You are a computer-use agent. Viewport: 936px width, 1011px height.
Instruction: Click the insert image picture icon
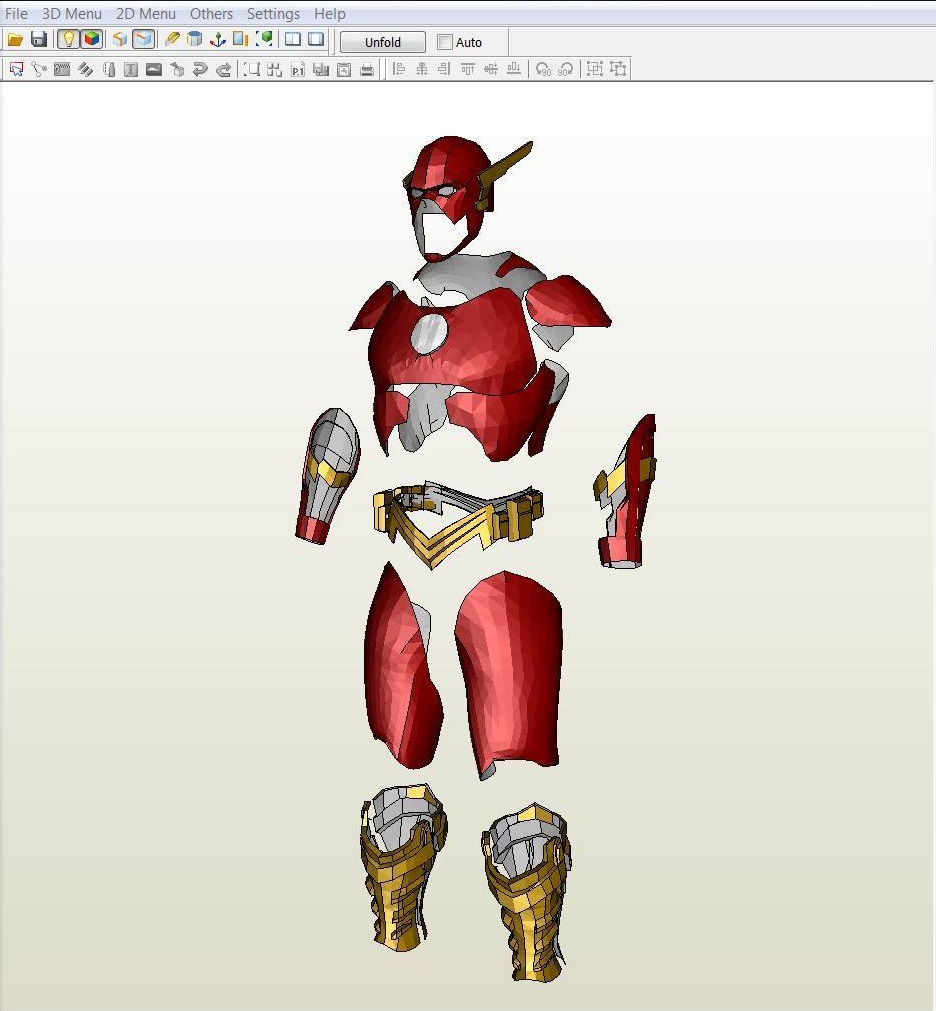[153, 69]
